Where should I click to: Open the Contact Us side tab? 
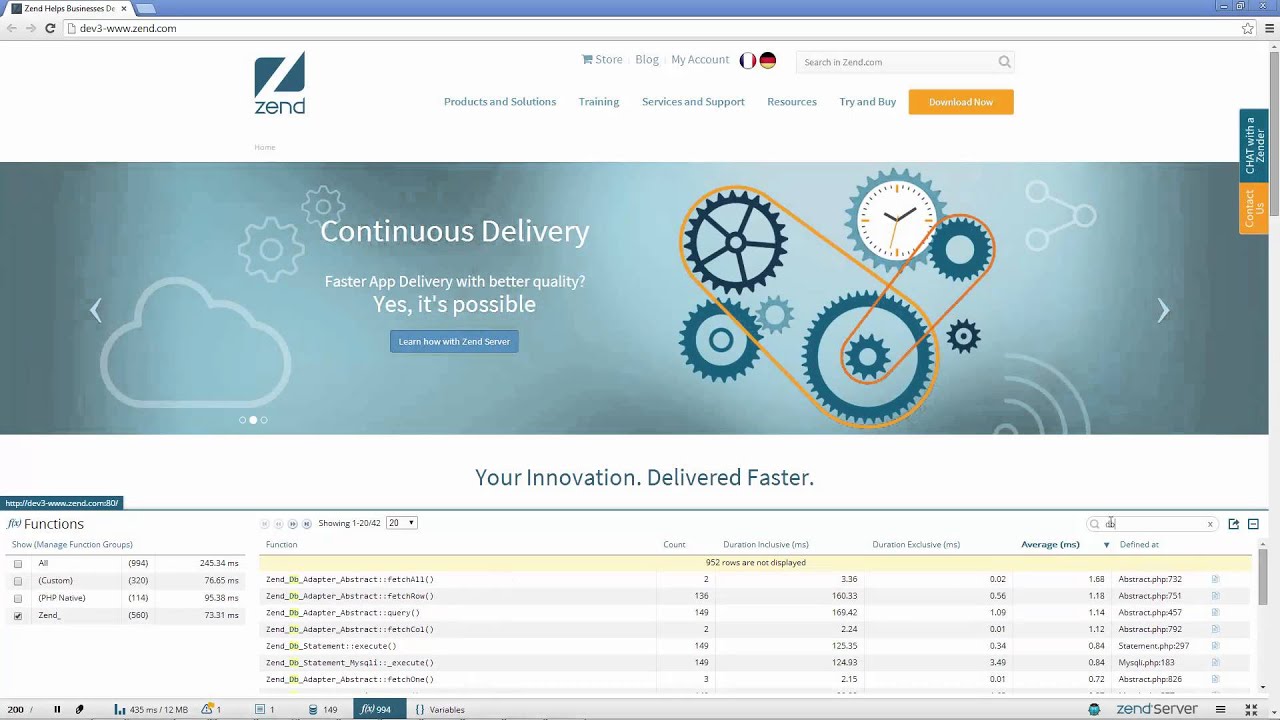point(1254,209)
